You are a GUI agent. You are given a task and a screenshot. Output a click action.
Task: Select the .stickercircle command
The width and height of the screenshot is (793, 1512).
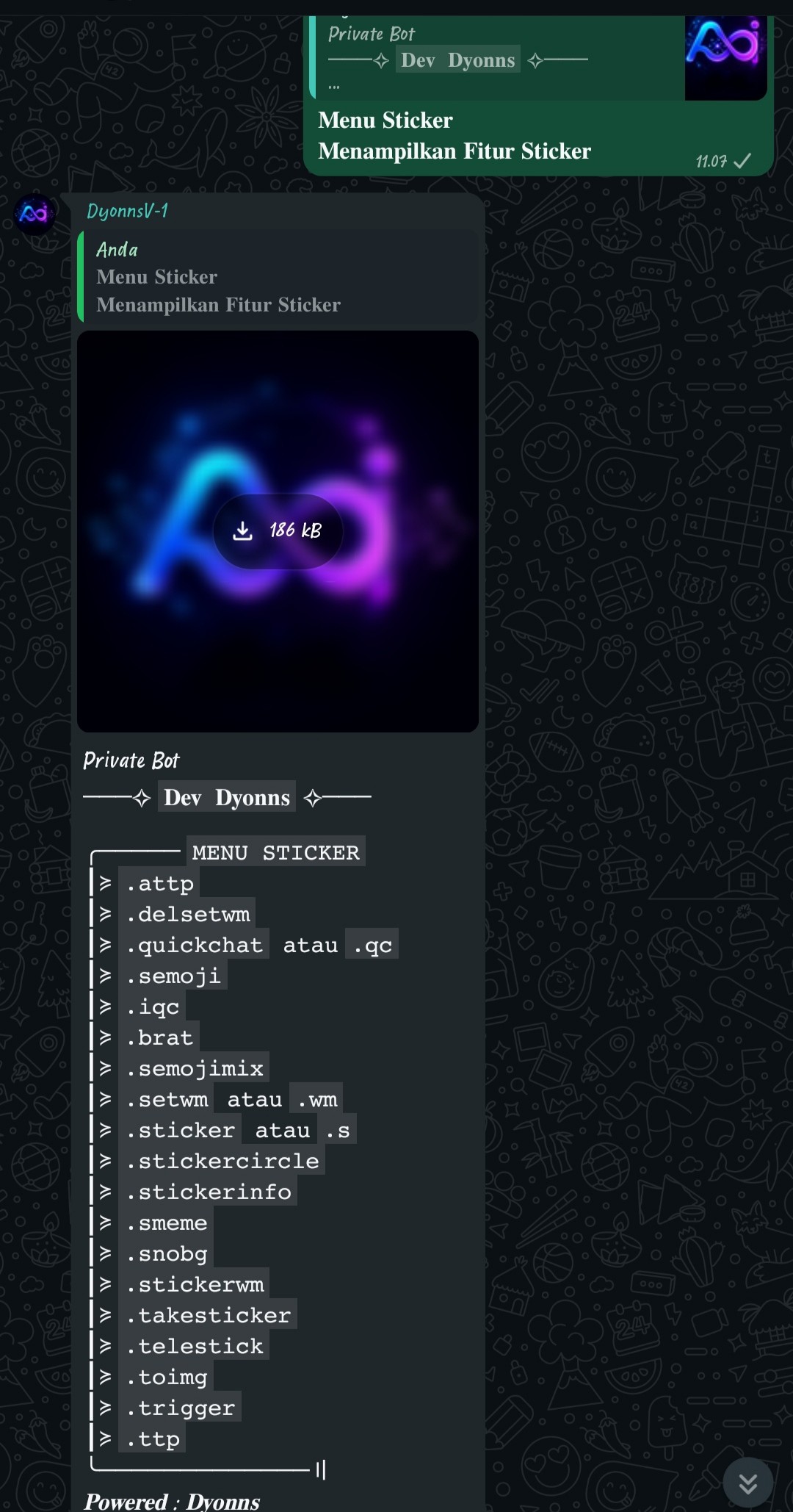[222, 1161]
